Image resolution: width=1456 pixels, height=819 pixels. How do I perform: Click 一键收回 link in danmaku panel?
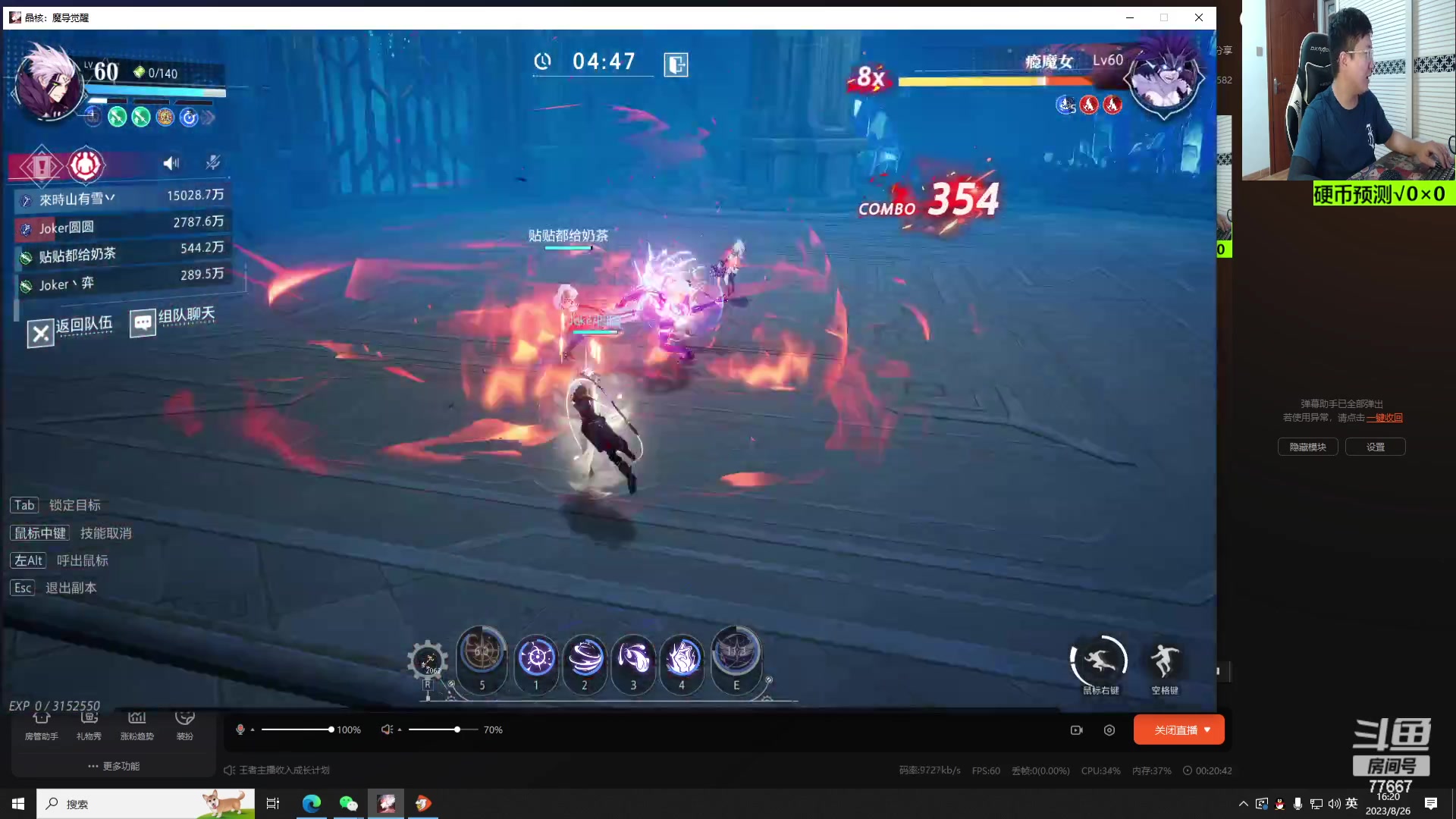point(1385,418)
